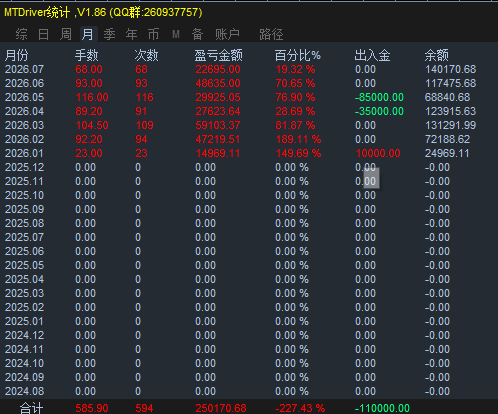498x414 pixels.
Task: Click percentage 149.69 %
Action: (298, 153)
